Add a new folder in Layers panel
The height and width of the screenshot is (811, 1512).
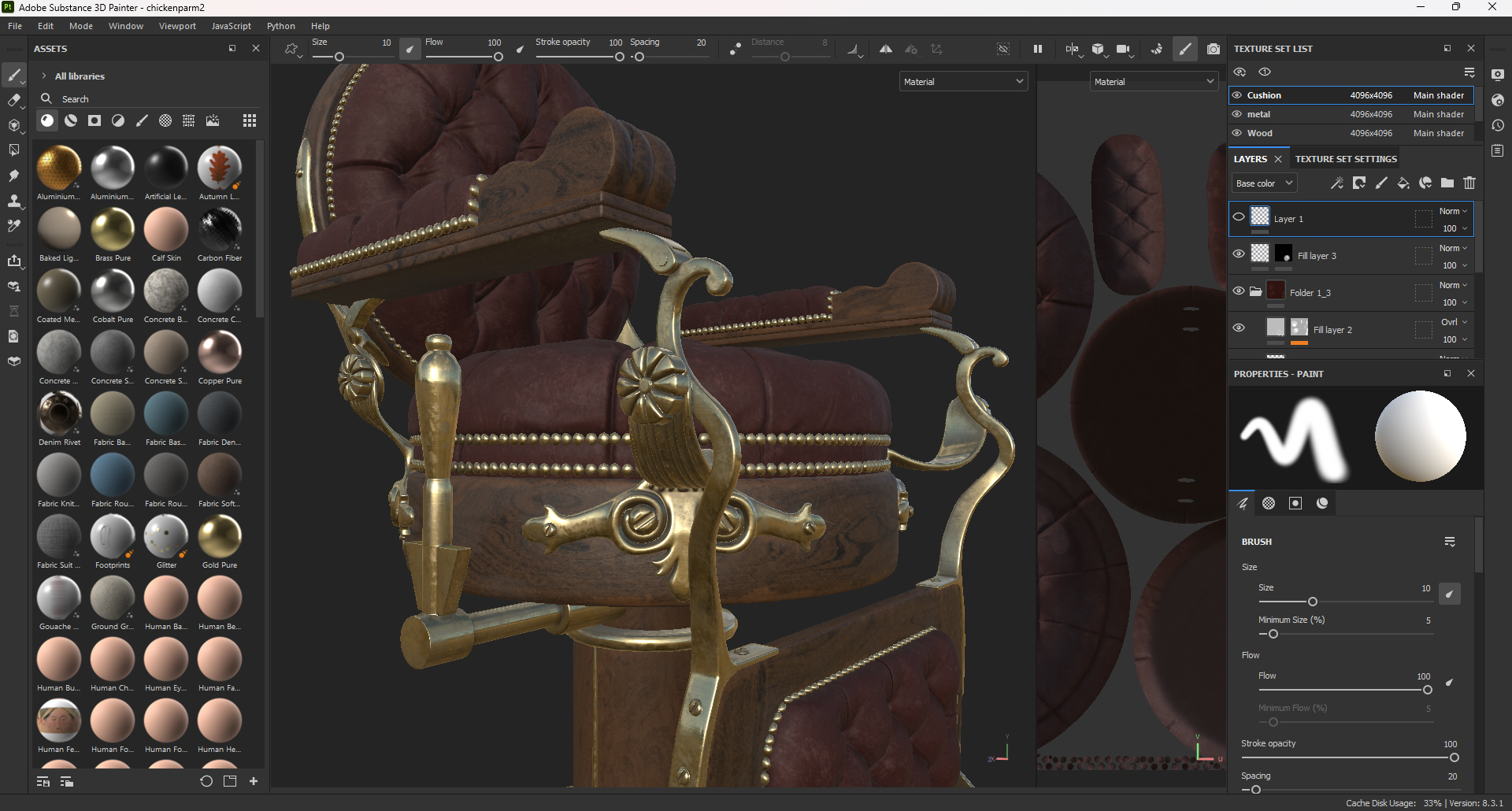tap(1447, 183)
